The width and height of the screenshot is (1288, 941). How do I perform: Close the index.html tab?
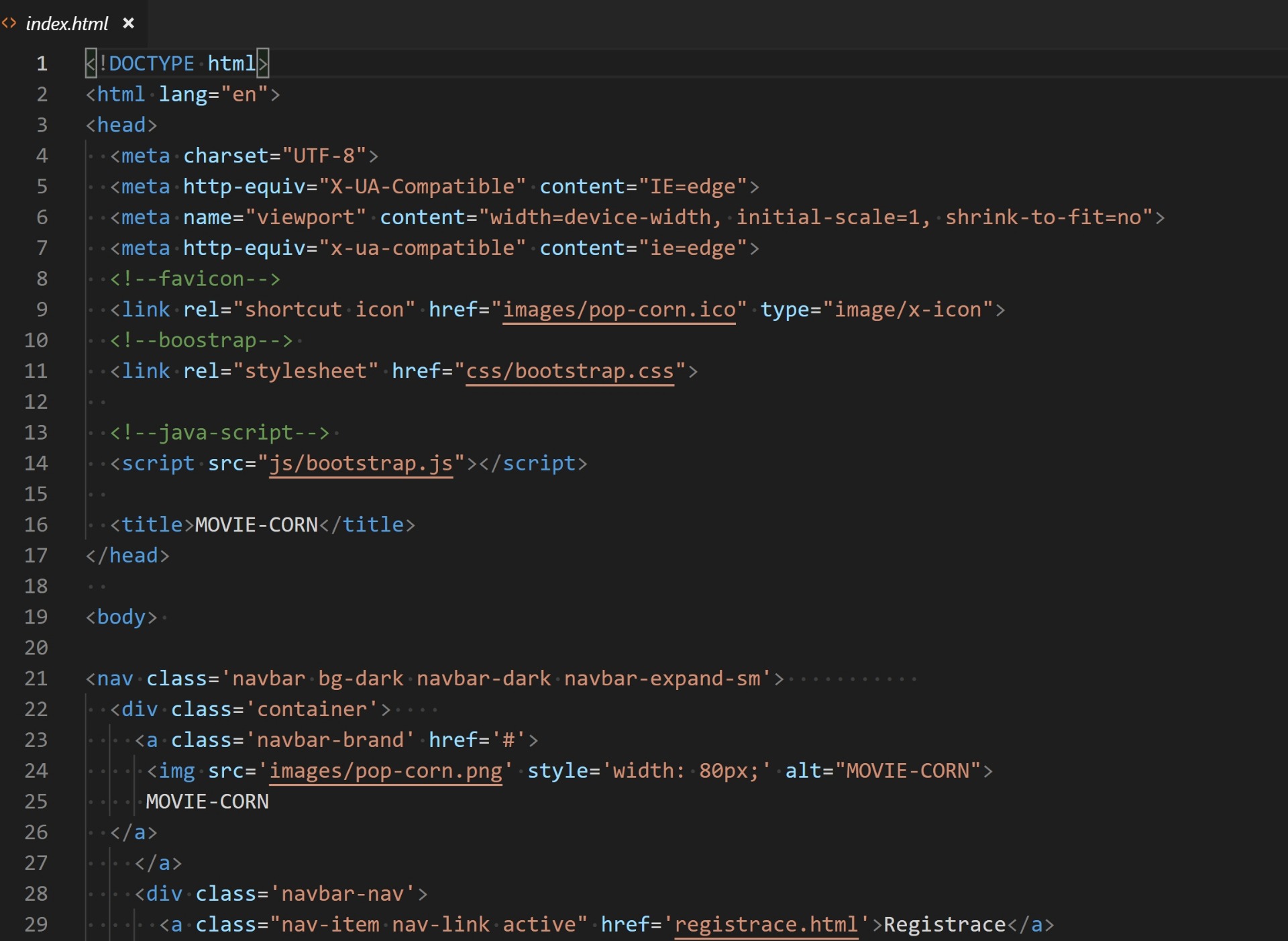coord(129,23)
